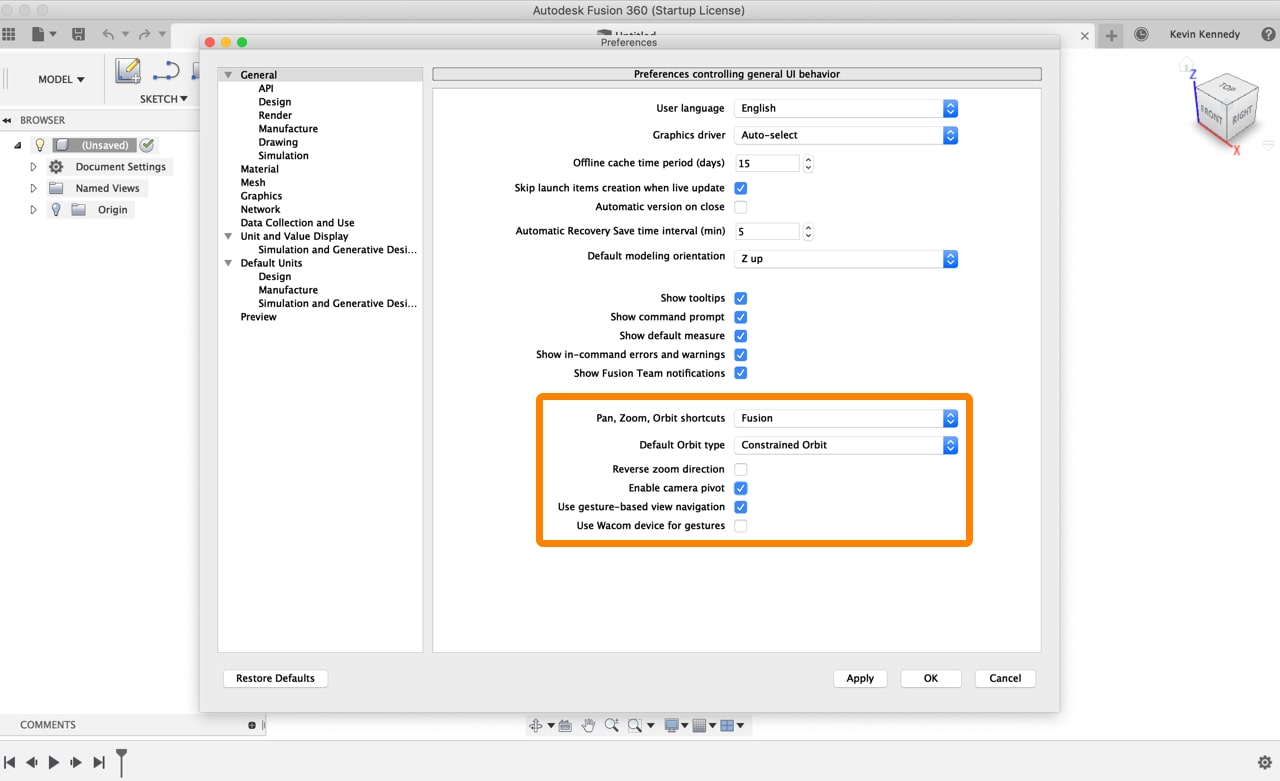Open the File document menu icon
This screenshot has height=781, width=1280.
point(38,34)
